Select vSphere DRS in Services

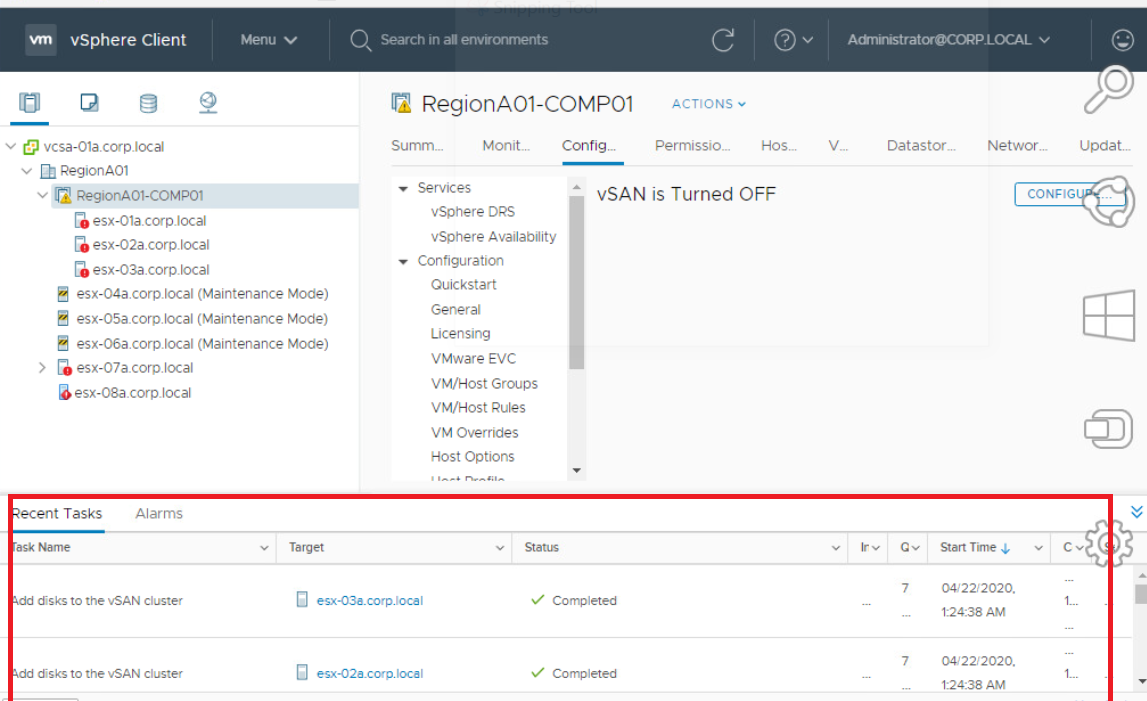(473, 212)
